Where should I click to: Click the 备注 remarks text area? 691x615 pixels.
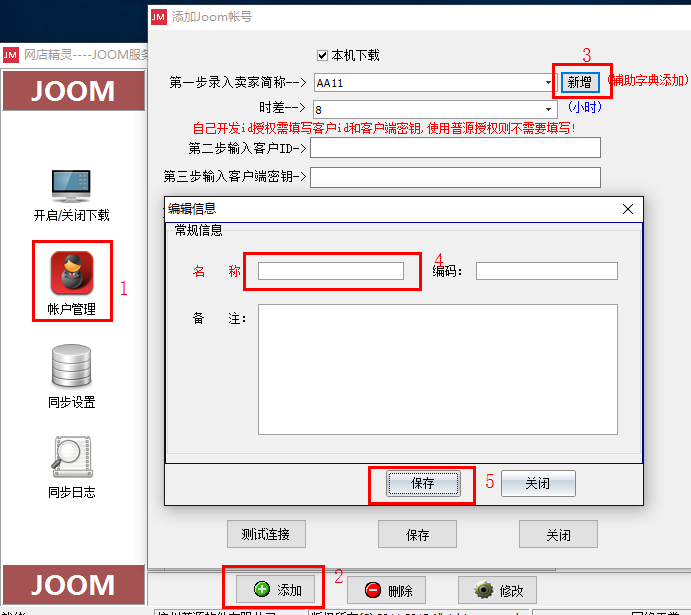(438, 369)
